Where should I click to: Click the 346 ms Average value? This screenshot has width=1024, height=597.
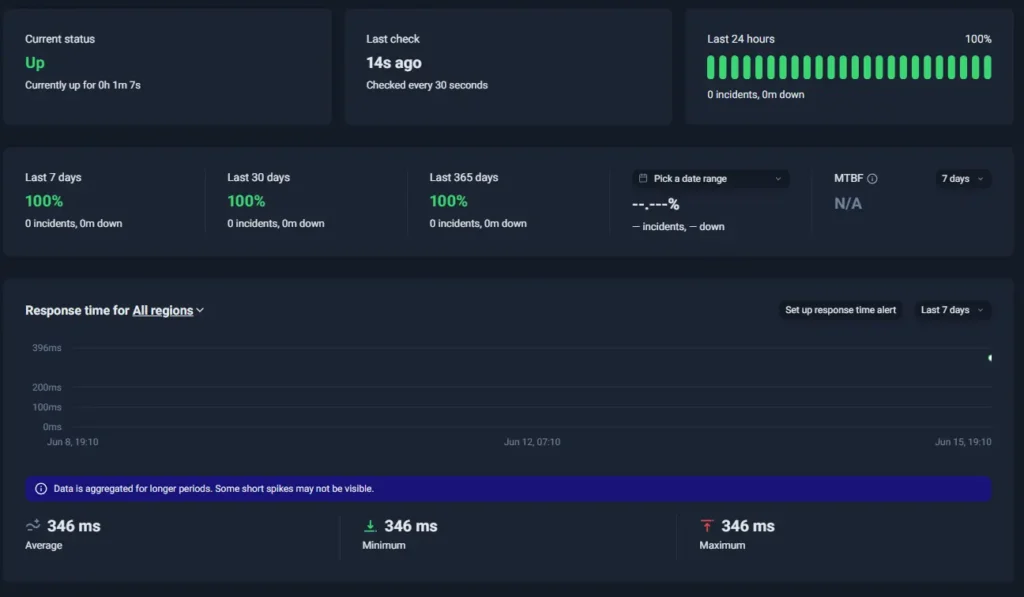pyautogui.click(x=74, y=526)
